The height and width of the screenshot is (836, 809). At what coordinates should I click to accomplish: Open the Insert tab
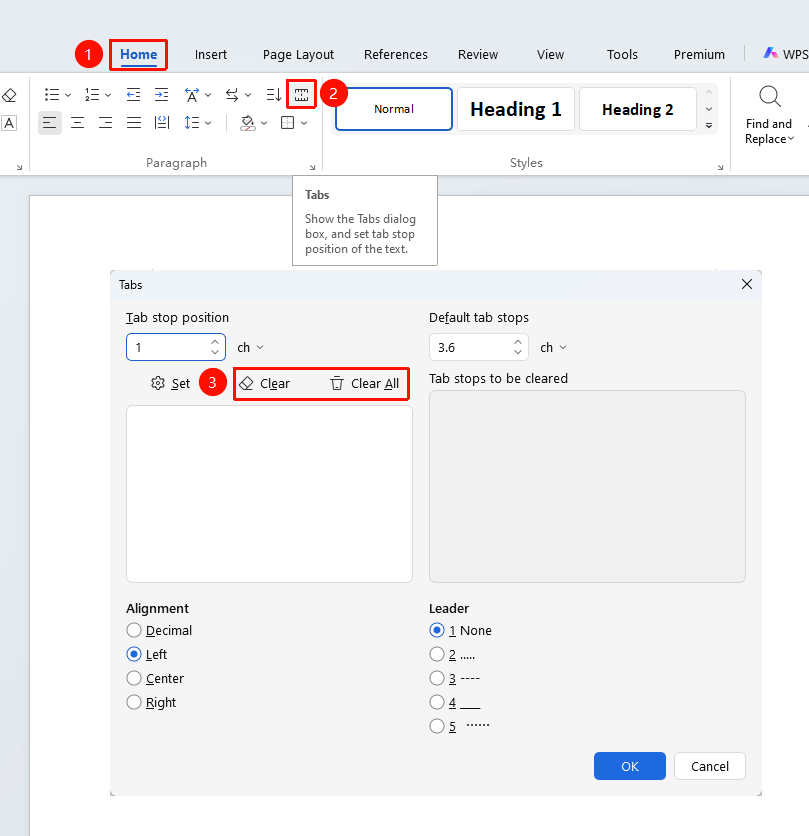[x=211, y=54]
